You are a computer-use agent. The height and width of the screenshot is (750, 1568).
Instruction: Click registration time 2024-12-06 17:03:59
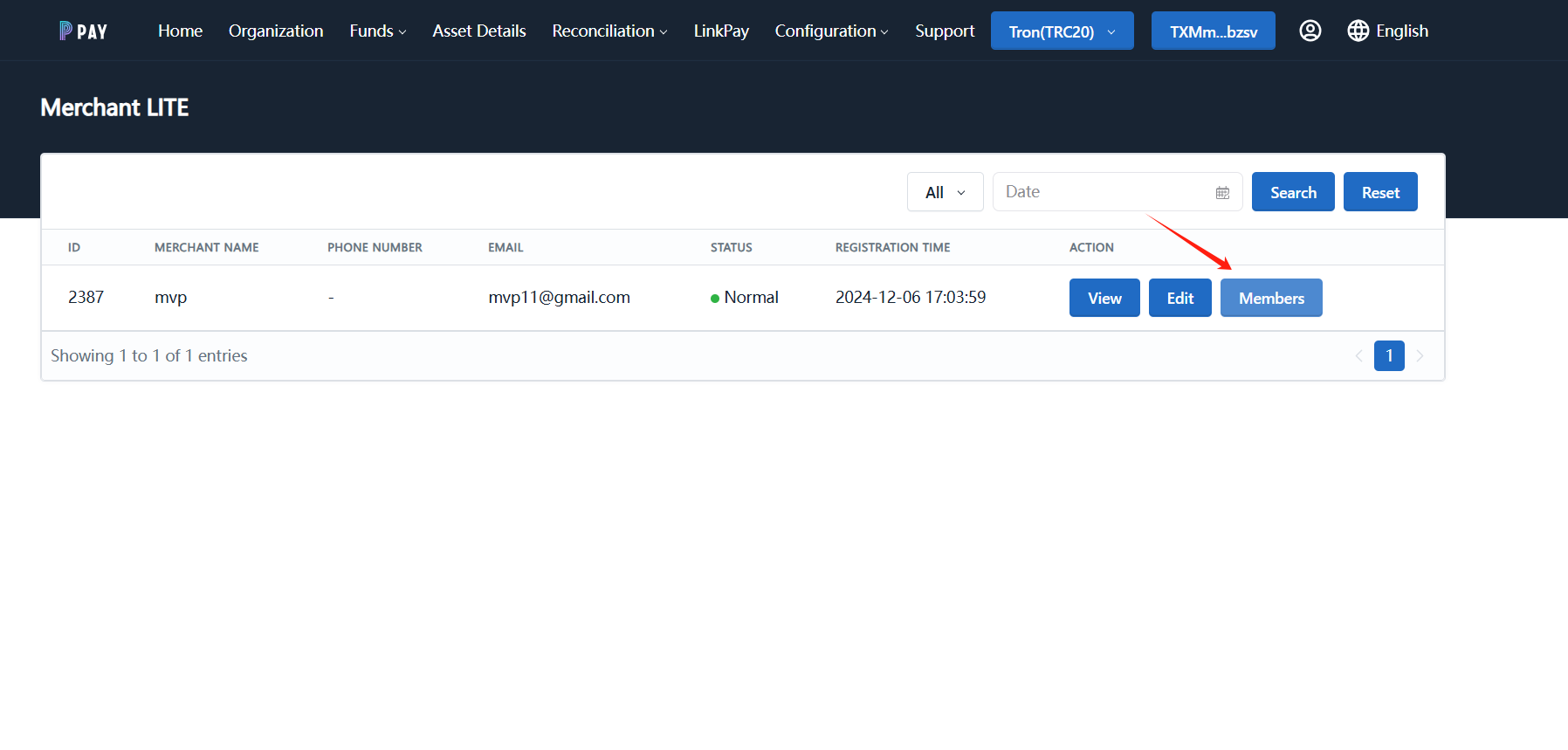click(911, 298)
